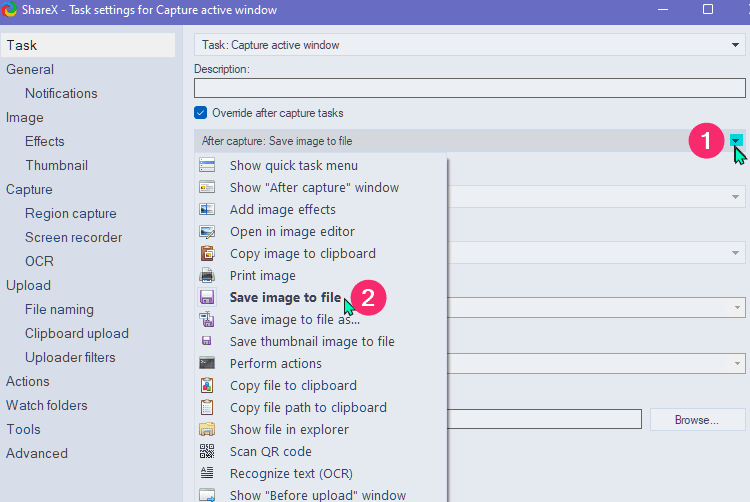Click the ShareX logo in title bar
The width and height of the screenshot is (750, 502).
(9, 10)
